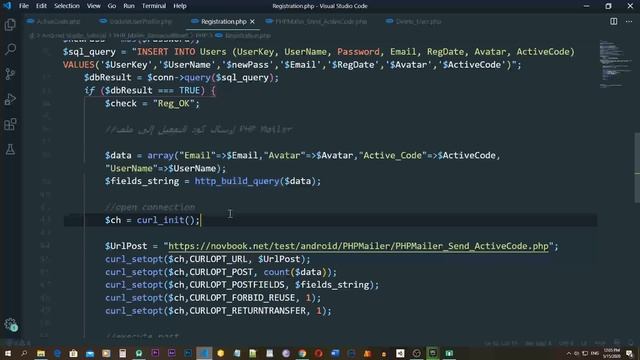Screen dimensions: 640x360
Task: Open File Explorer from the taskbar
Action: point(41,353)
